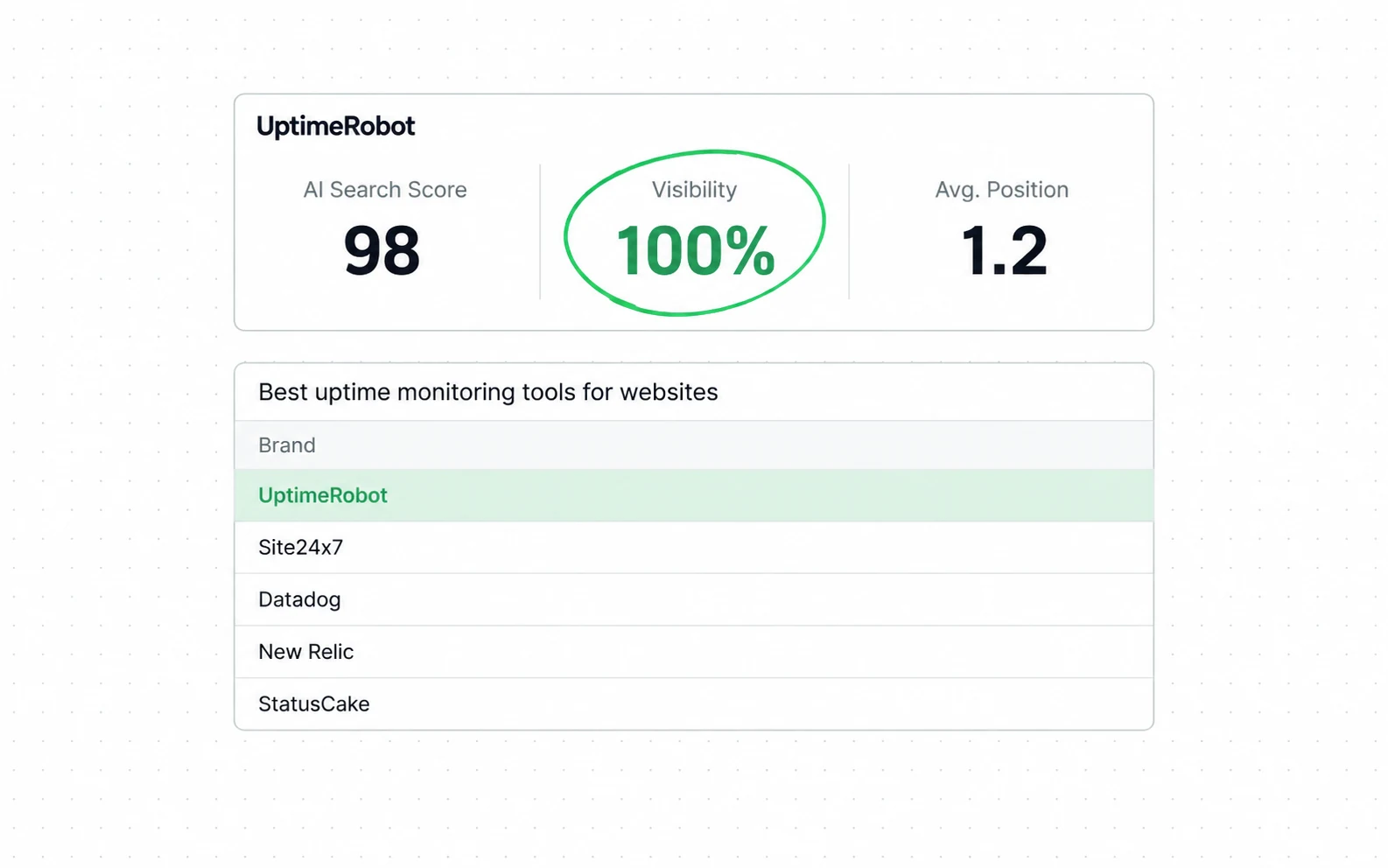Screen dimensions: 1388x868
Task: Click the UptimeRobot logo heading
Action: click(x=335, y=127)
